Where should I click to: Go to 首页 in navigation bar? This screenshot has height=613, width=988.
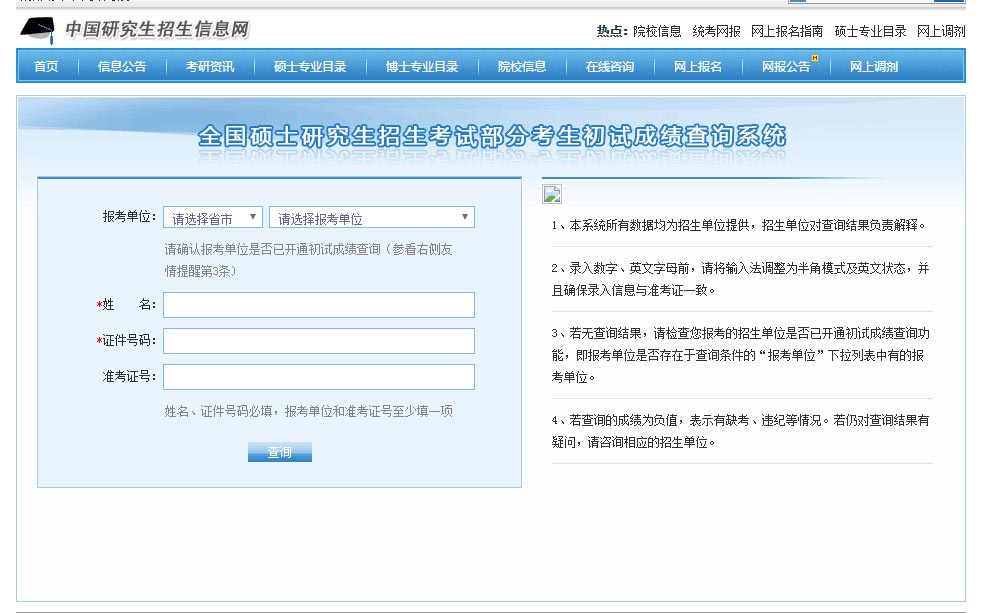click(x=46, y=67)
